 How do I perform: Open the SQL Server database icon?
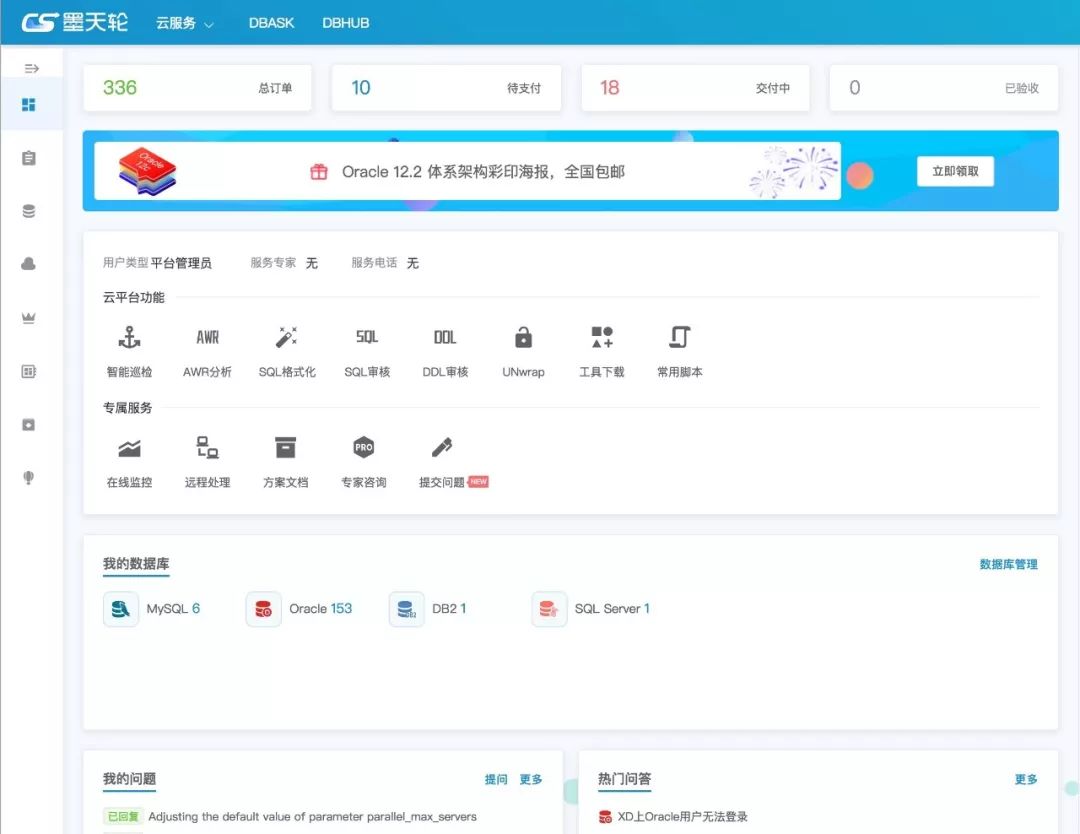pyautogui.click(x=549, y=609)
